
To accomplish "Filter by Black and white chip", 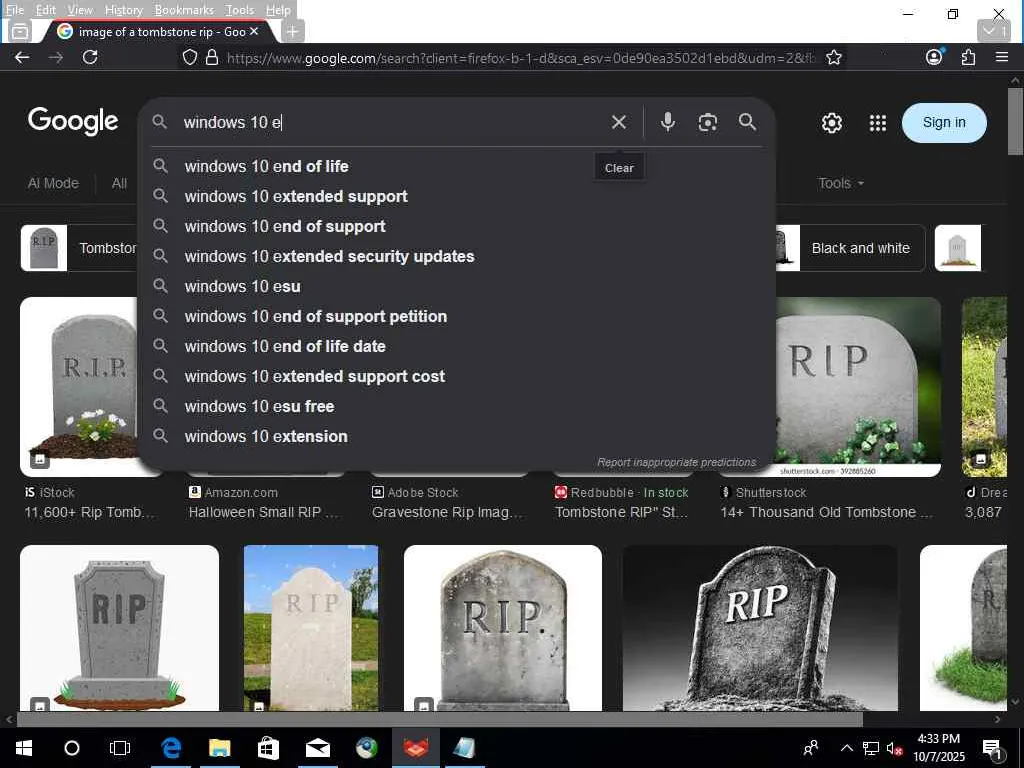I will pos(849,248).
